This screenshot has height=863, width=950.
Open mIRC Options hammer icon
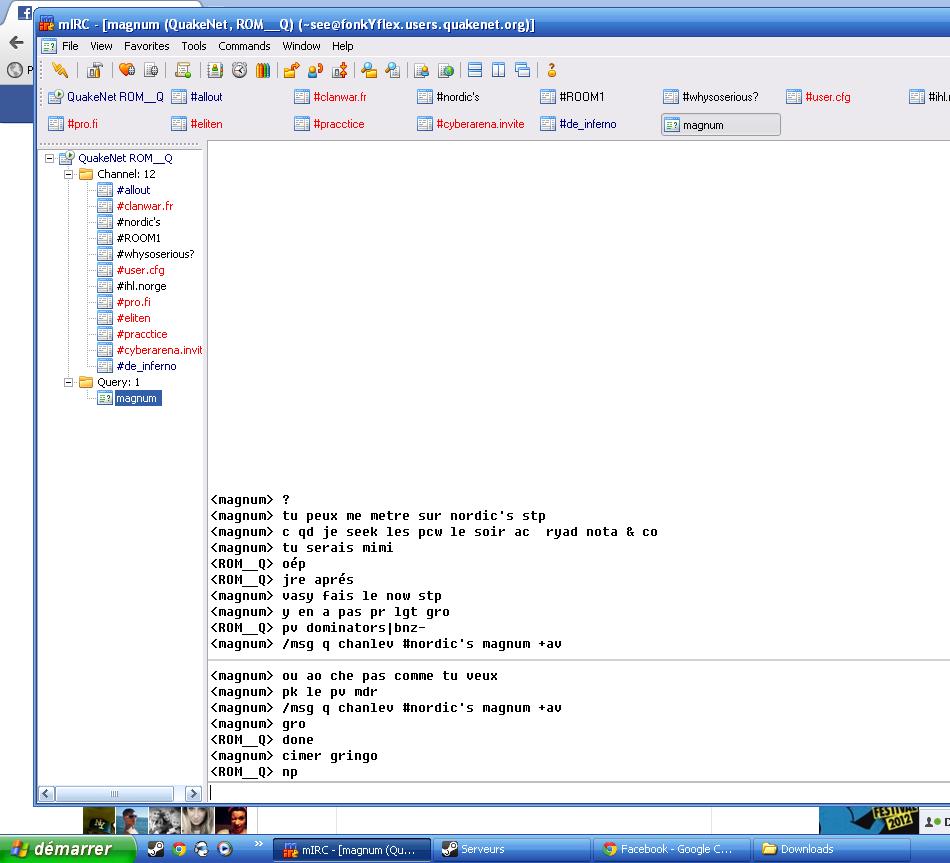point(95,70)
